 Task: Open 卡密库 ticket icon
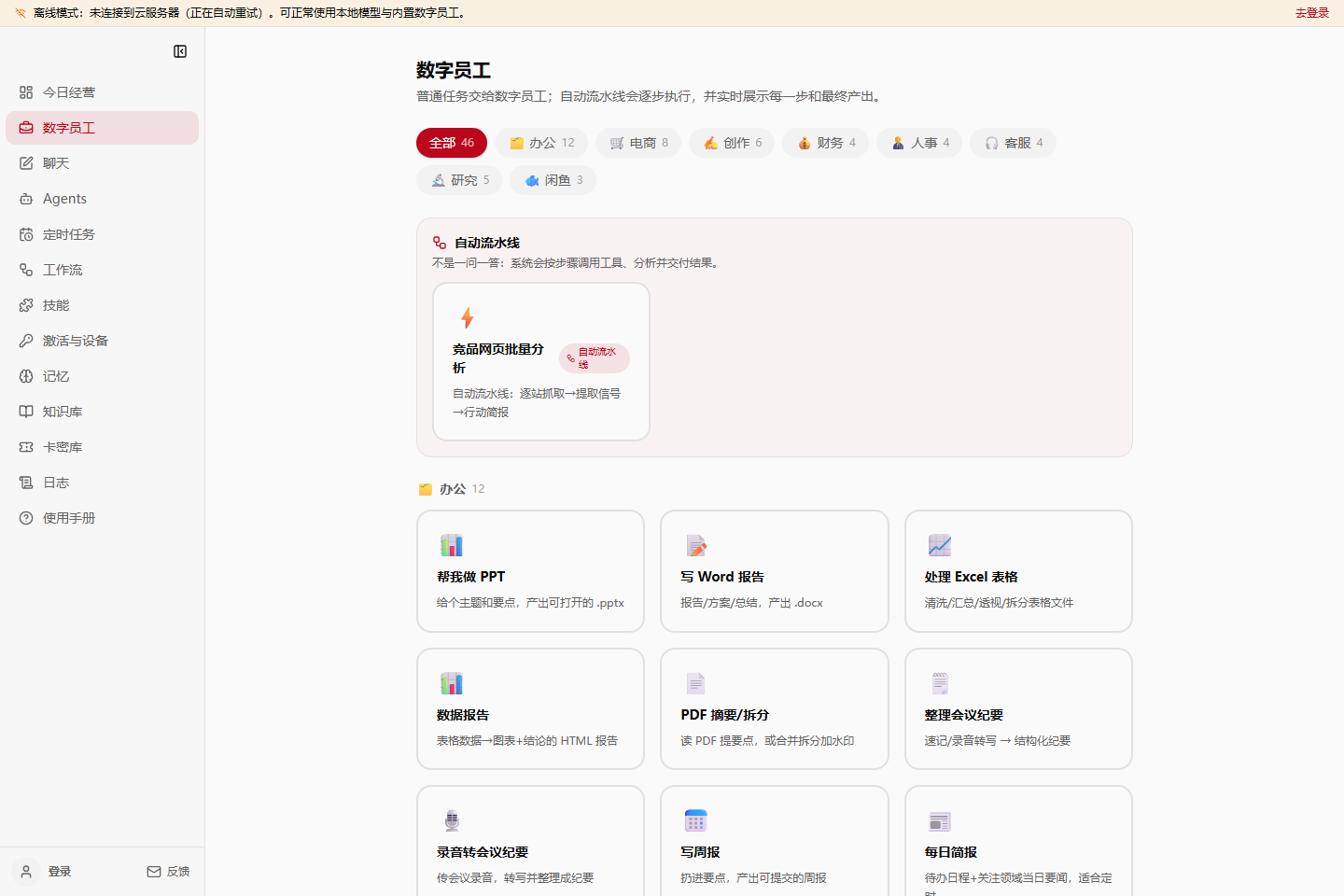[x=26, y=447]
